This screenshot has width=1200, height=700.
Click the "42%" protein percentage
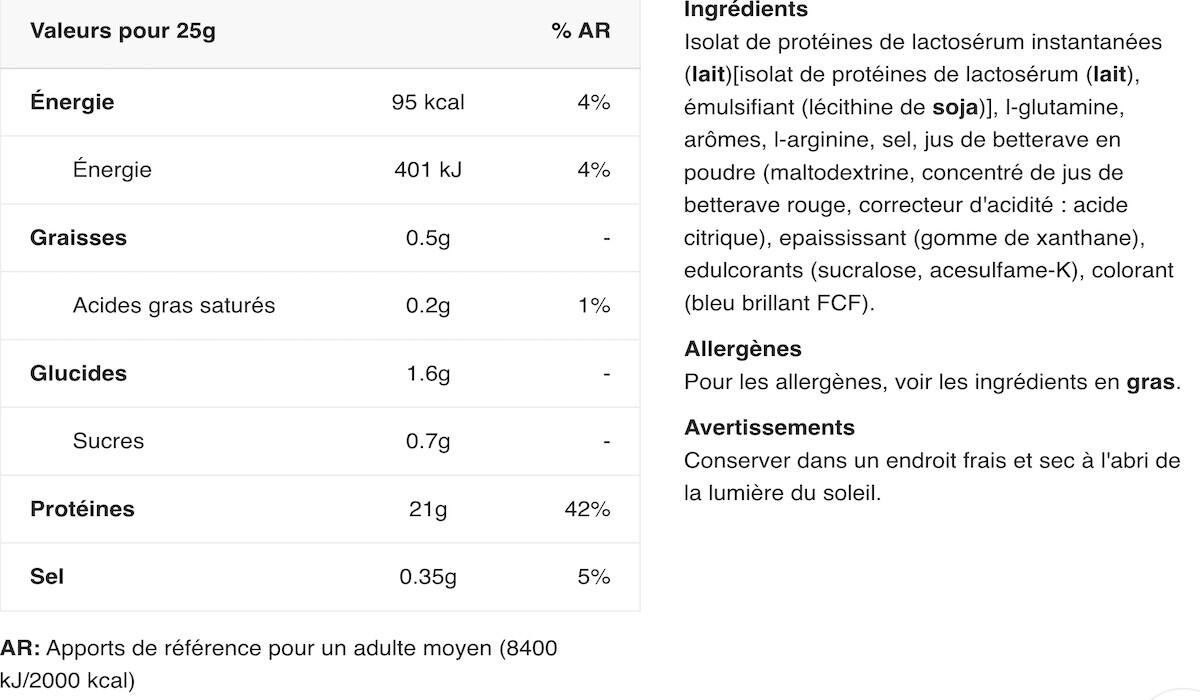587,509
